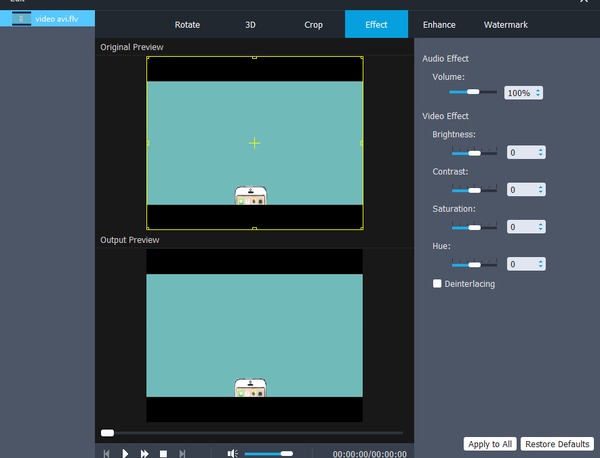Screen dimensions: 600x458
Task: Click the fast forward icon
Action: 144,453
